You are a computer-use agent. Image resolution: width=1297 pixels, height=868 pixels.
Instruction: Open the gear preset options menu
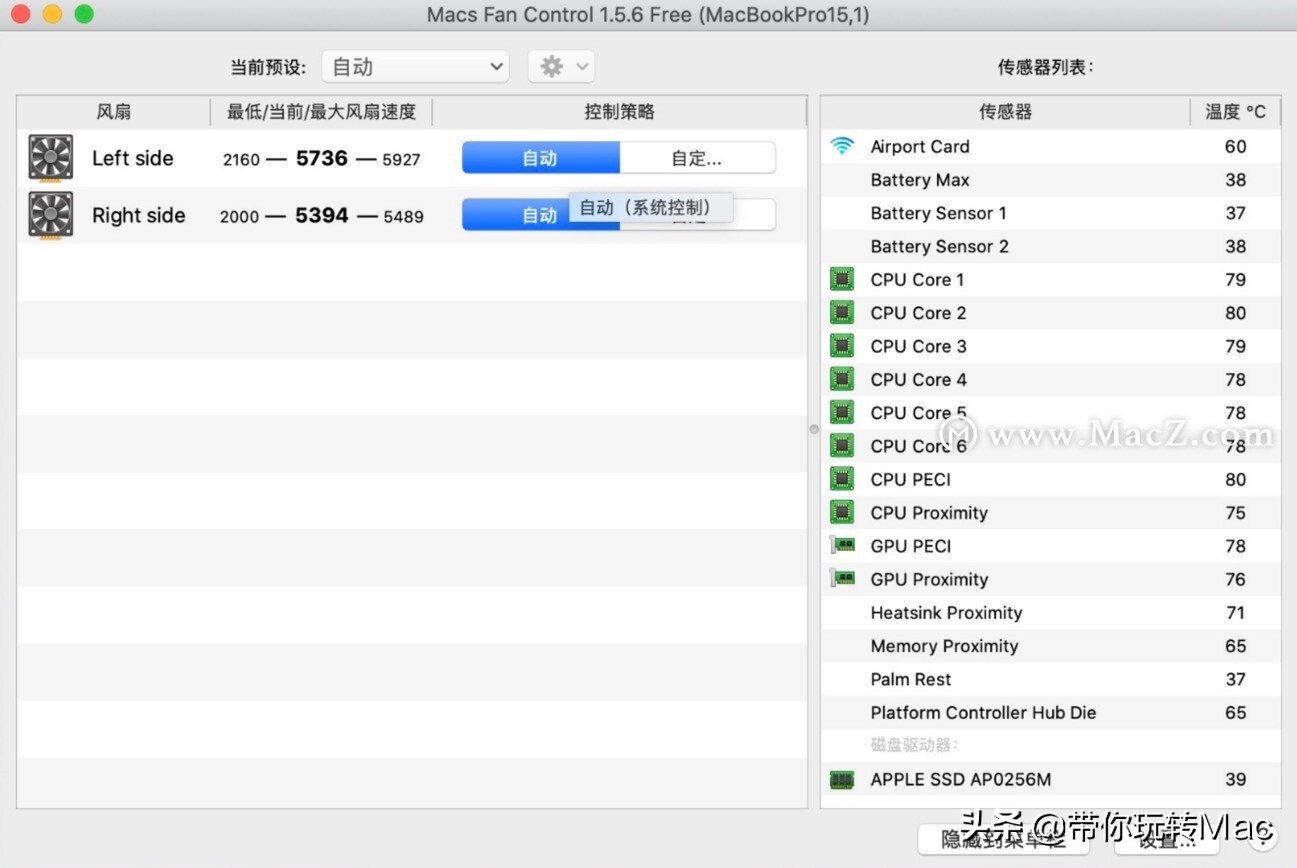point(561,67)
